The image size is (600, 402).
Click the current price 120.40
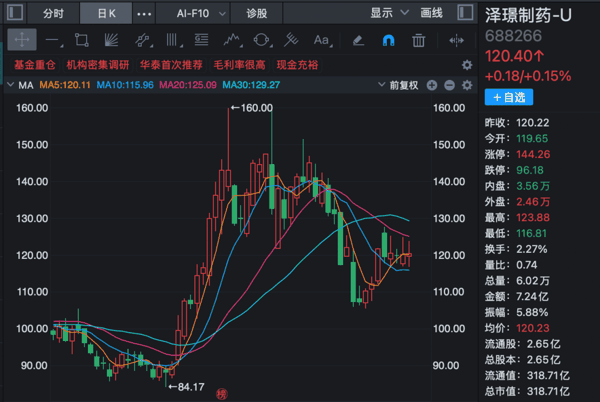point(514,56)
